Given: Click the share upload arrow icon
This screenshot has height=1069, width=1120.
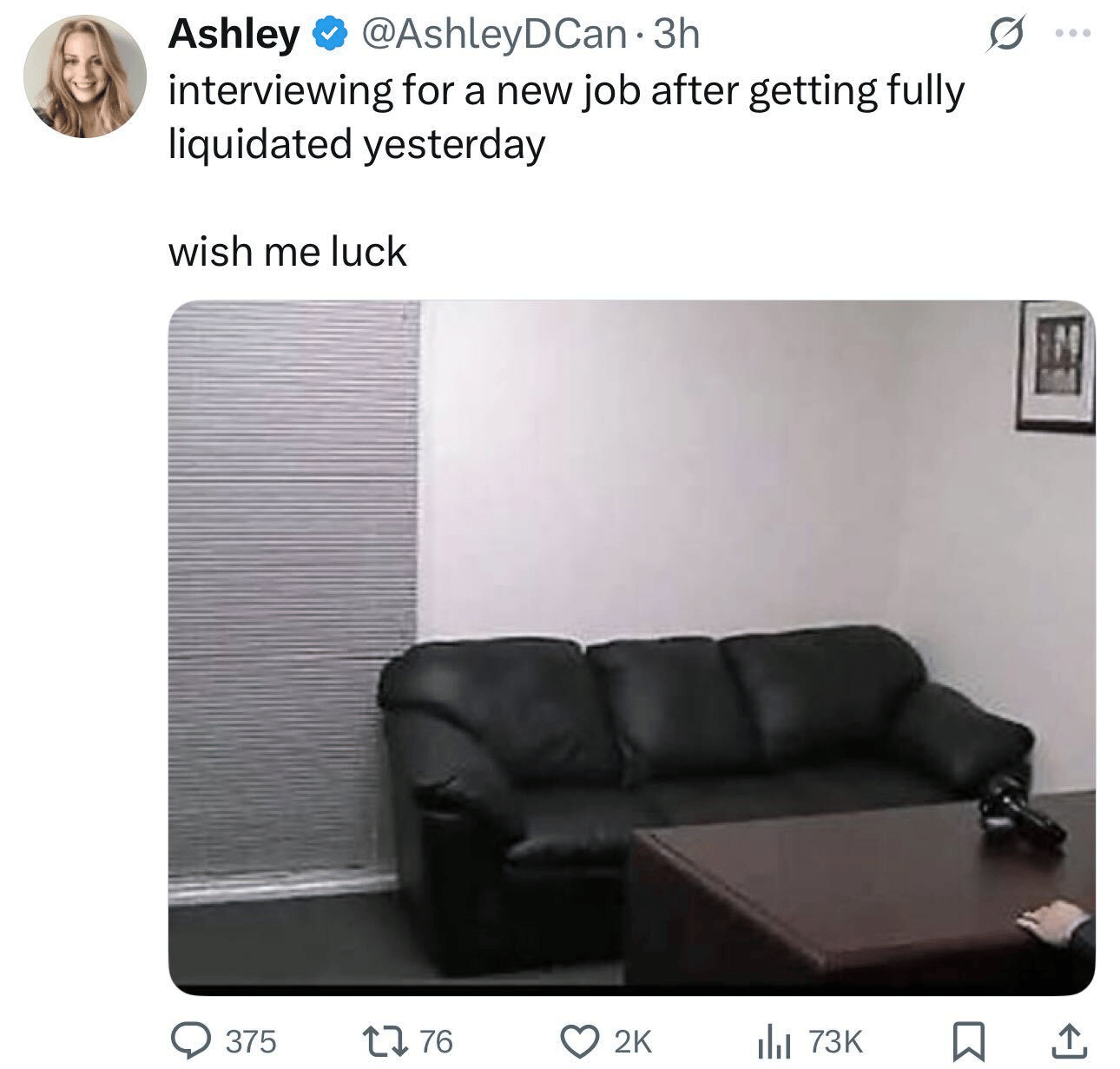Looking at the screenshot, I should tap(1070, 1039).
